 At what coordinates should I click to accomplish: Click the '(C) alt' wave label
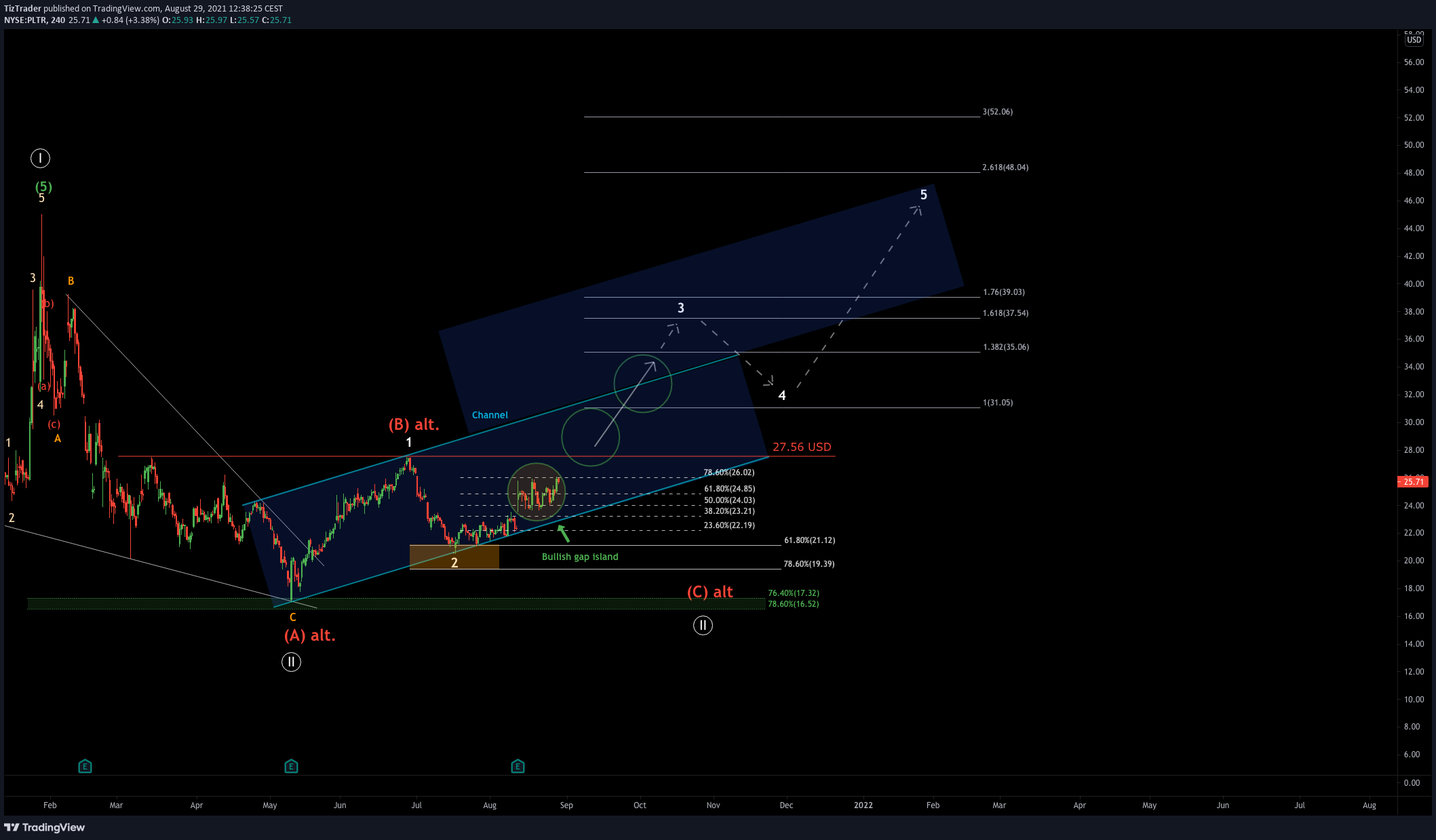point(710,592)
